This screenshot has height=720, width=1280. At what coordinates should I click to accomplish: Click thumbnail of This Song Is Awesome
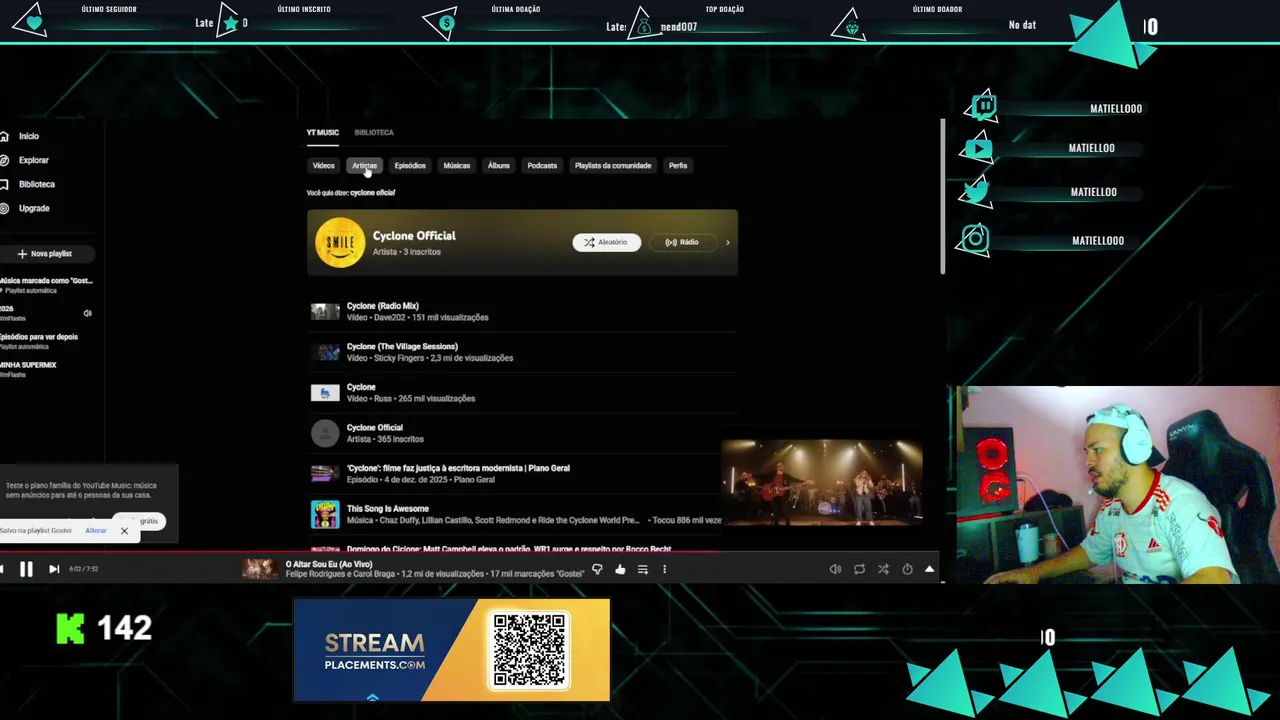tap(325, 514)
